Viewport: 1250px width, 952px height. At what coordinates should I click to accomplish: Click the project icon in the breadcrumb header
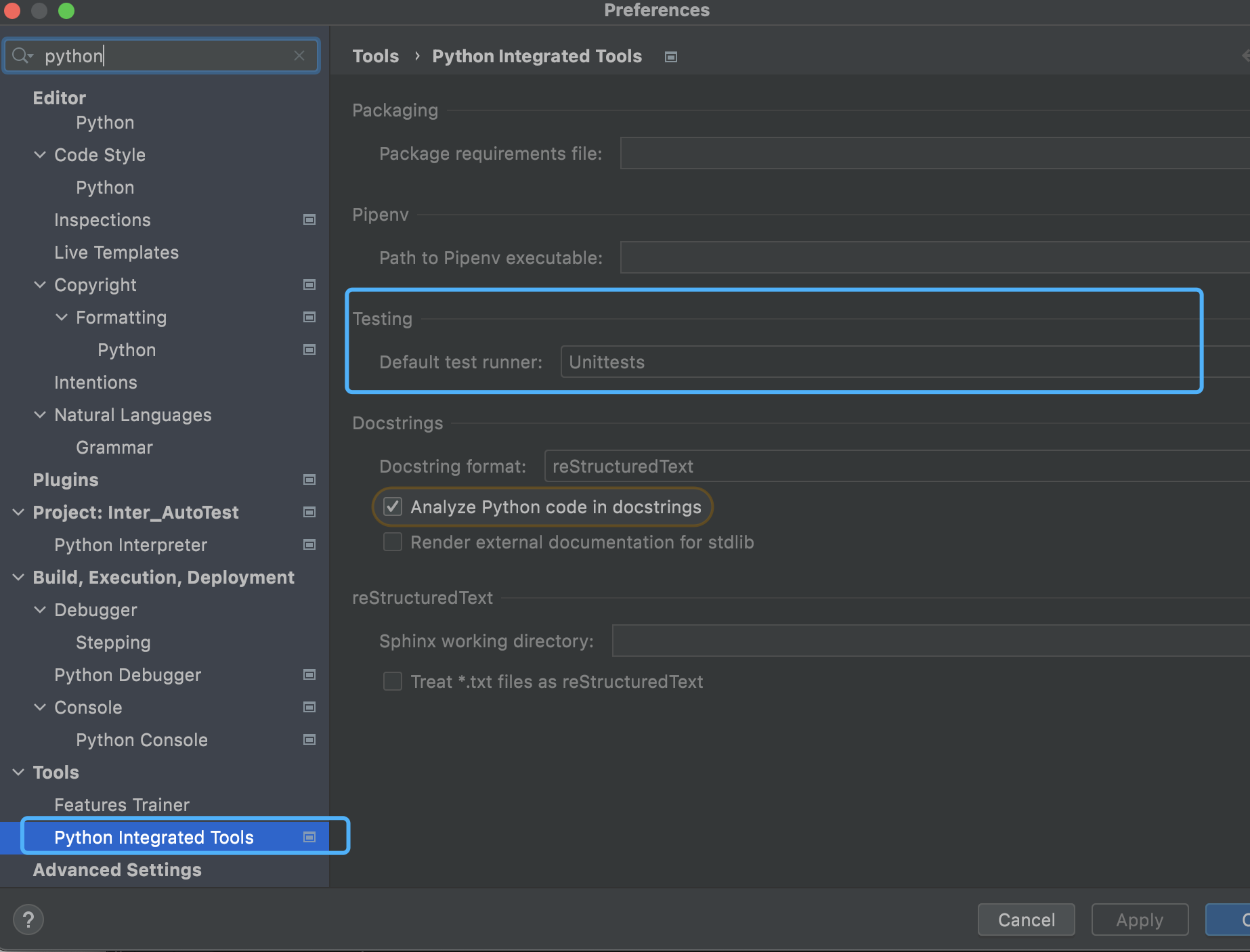[x=671, y=57]
